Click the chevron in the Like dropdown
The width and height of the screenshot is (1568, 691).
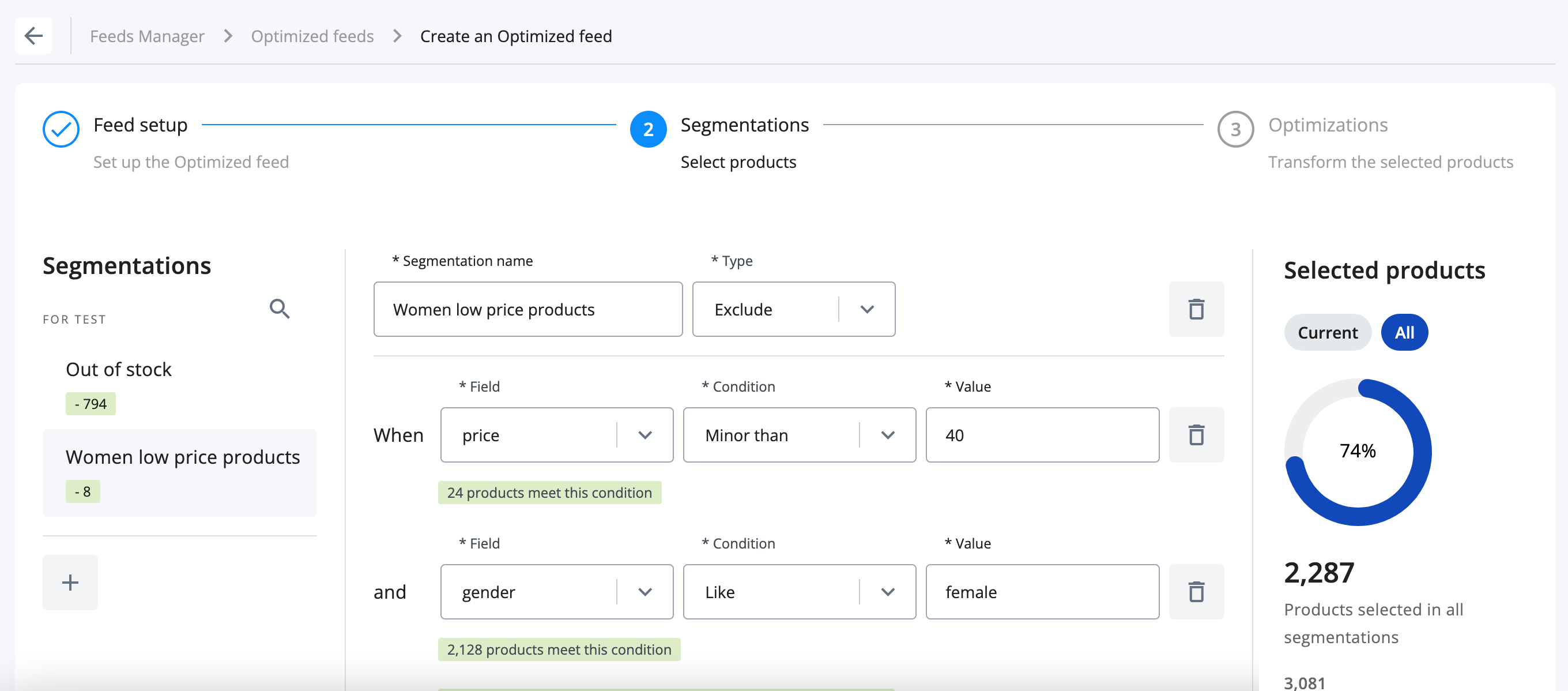point(888,592)
